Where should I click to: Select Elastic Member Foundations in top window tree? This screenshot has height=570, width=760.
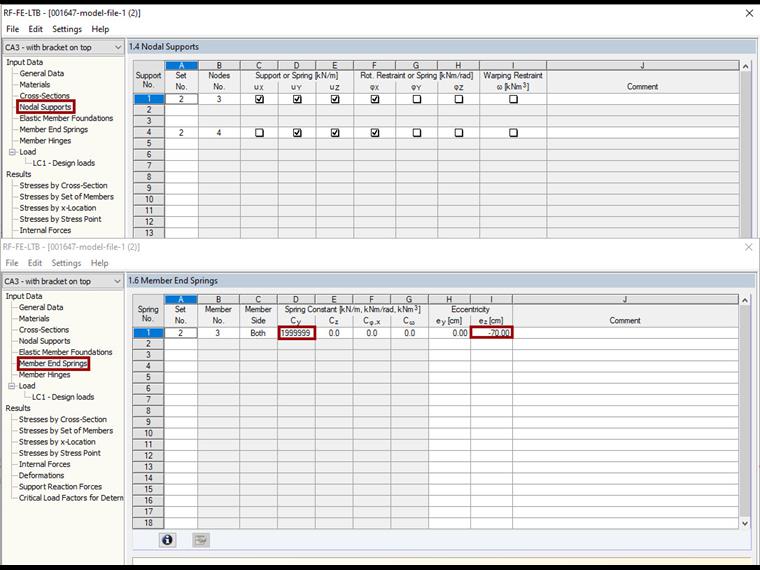[x=66, y=118]
